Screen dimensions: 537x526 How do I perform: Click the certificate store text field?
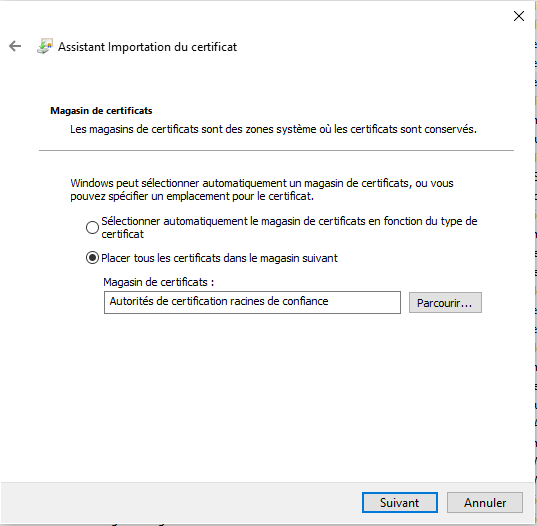[252, 302]
